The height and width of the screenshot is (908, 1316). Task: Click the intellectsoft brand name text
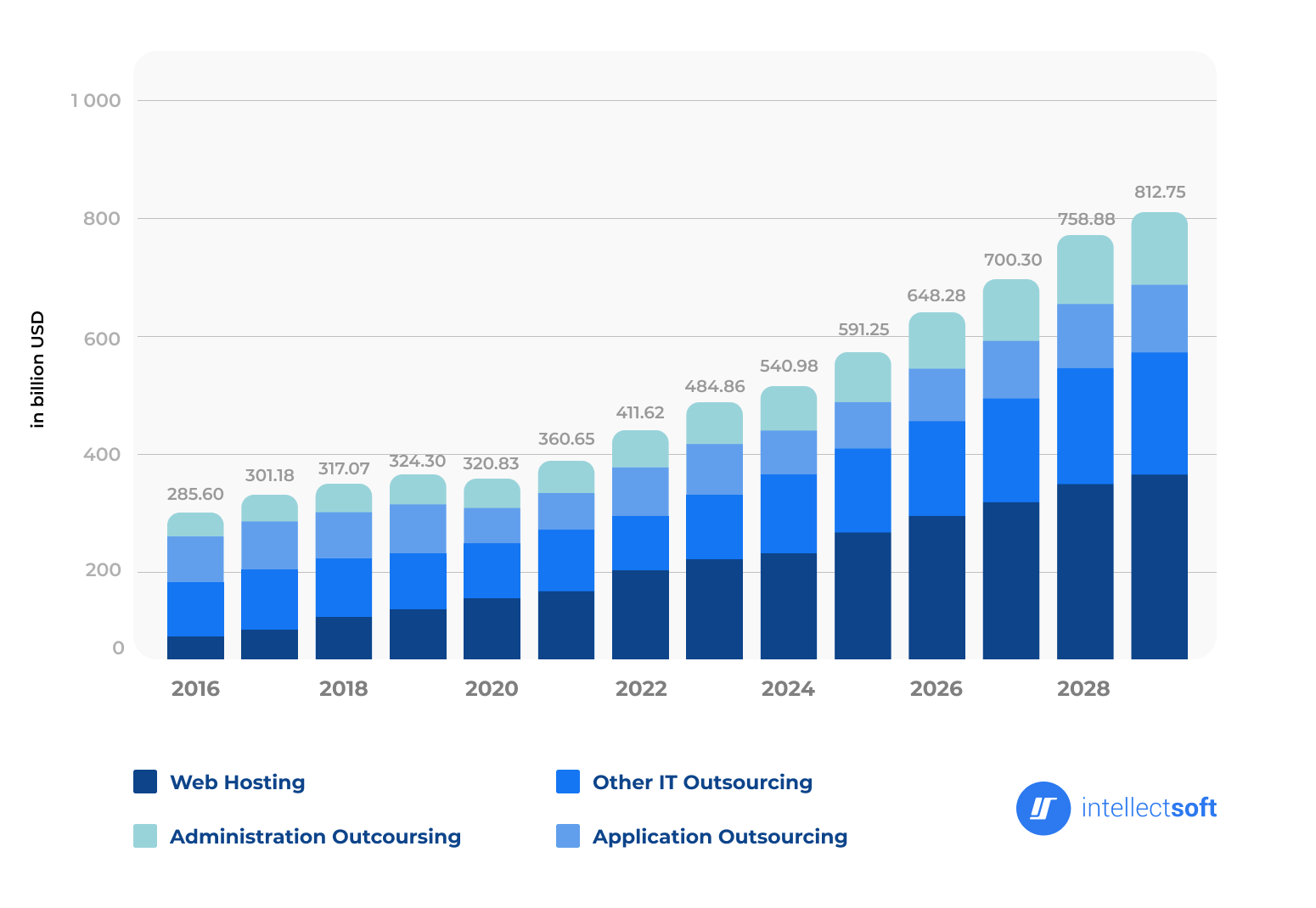(x=1149, y=808)
